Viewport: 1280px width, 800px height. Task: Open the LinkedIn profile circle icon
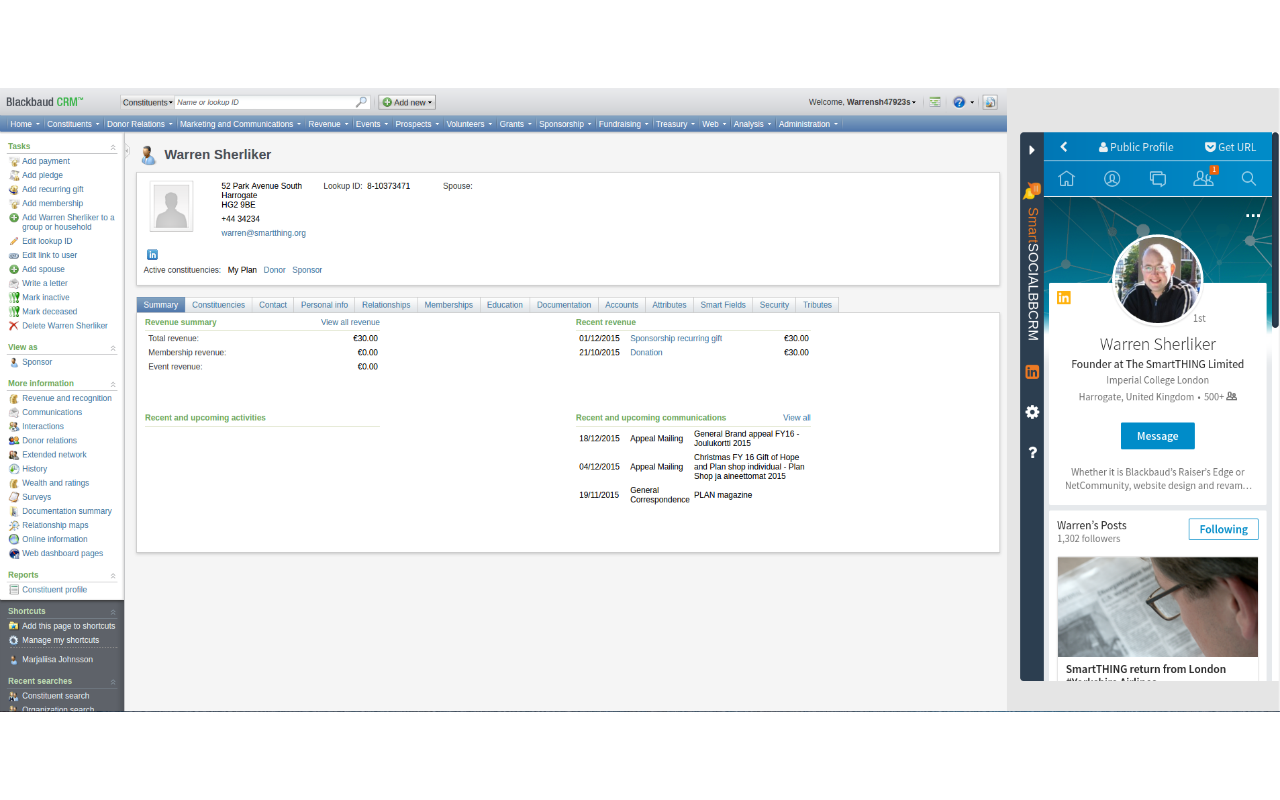coord(1112,179)
